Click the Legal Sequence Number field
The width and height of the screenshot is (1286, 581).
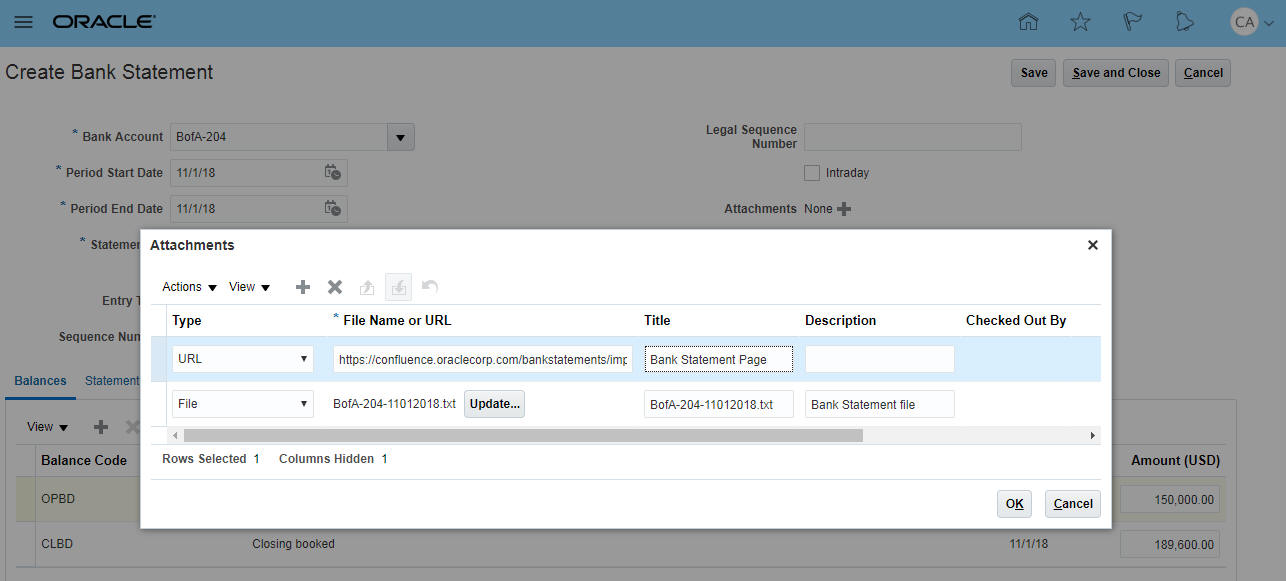[912, 137]
